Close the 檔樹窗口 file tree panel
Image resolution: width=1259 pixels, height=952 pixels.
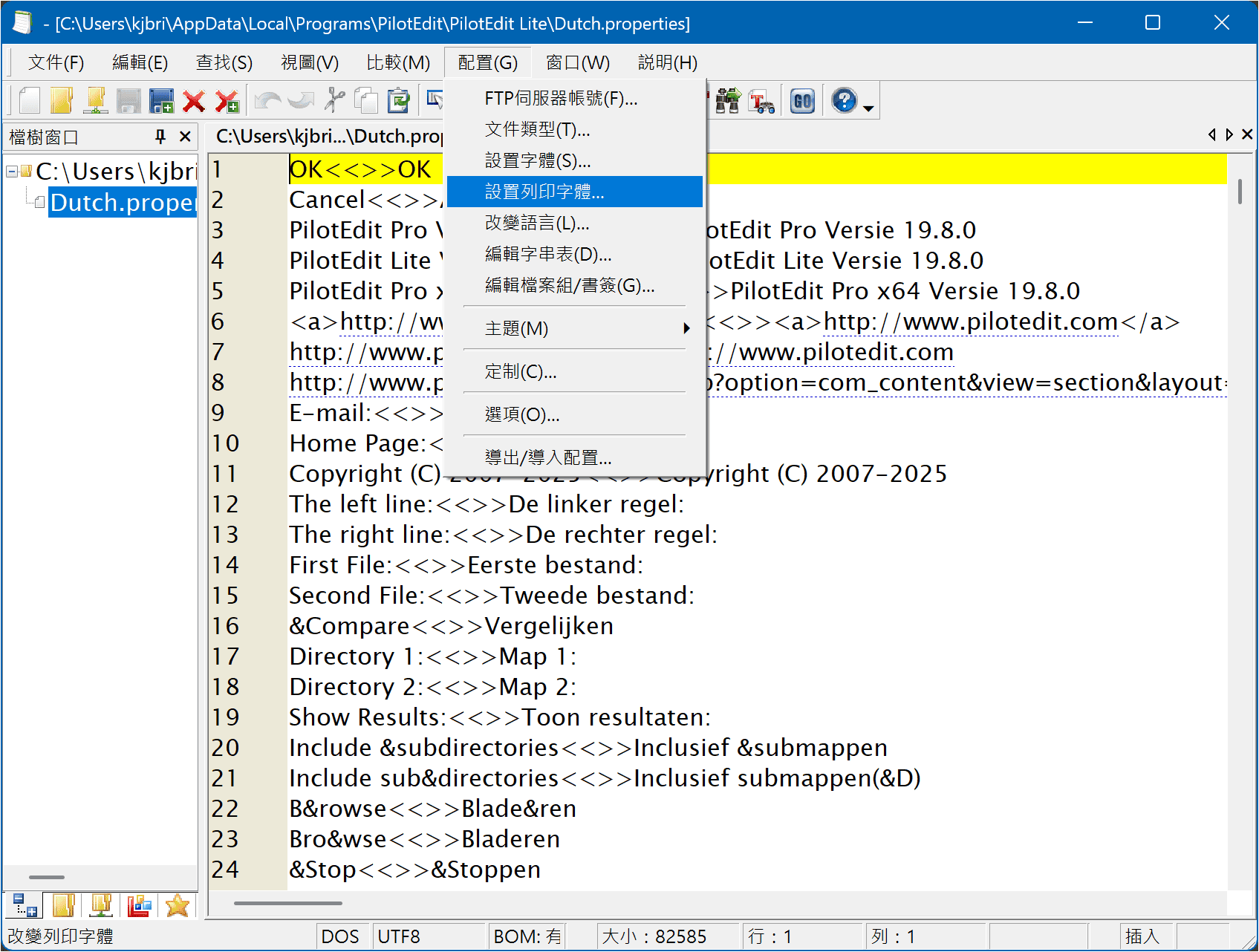click(x=185, y=137)
